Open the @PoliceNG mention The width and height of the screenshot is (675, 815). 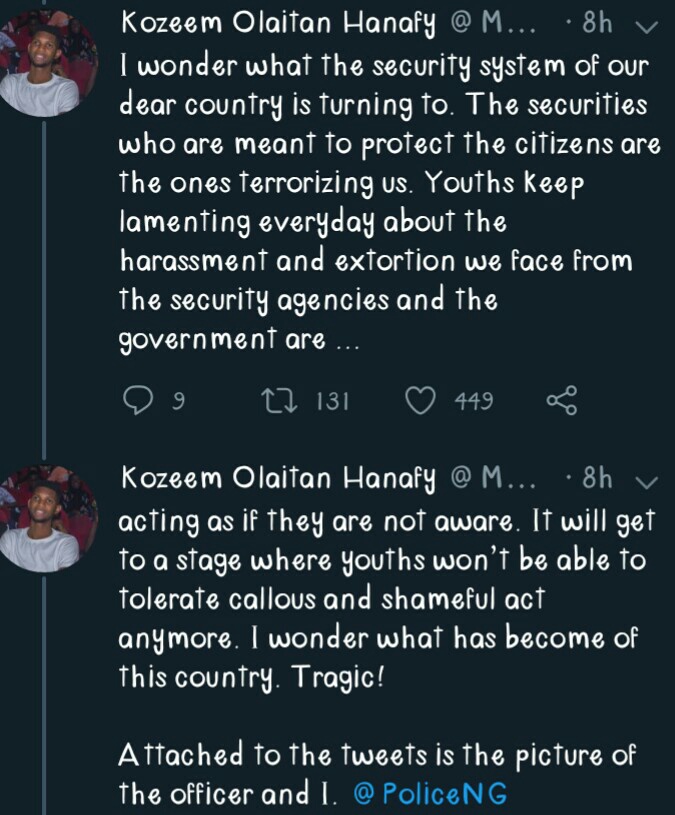pyautogui.click(x=431, y=795)
